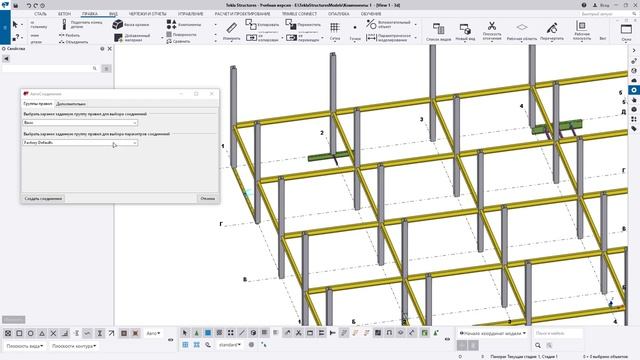
Task: Expand the Компоненты dropdown arrow
Action: (x=216, y=25)
